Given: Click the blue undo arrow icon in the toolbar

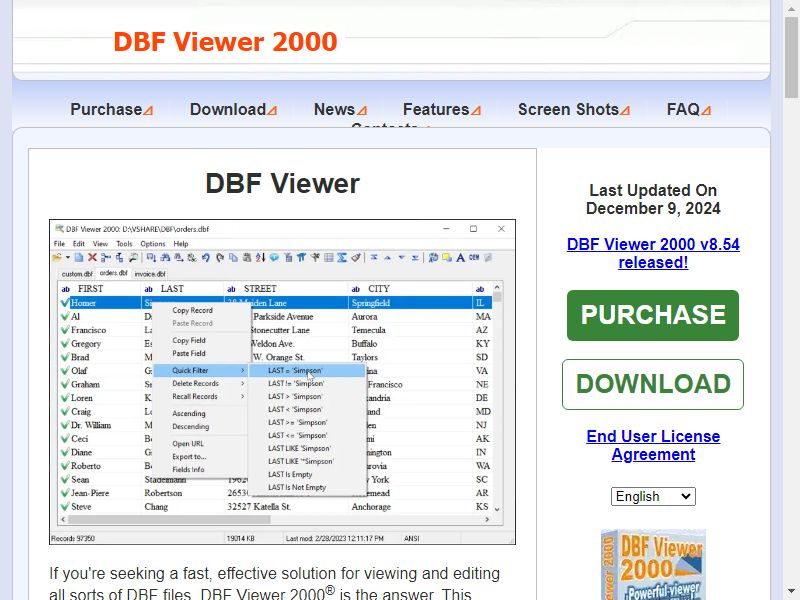Looking at the screenshot, I should click(x=206, y=258).
